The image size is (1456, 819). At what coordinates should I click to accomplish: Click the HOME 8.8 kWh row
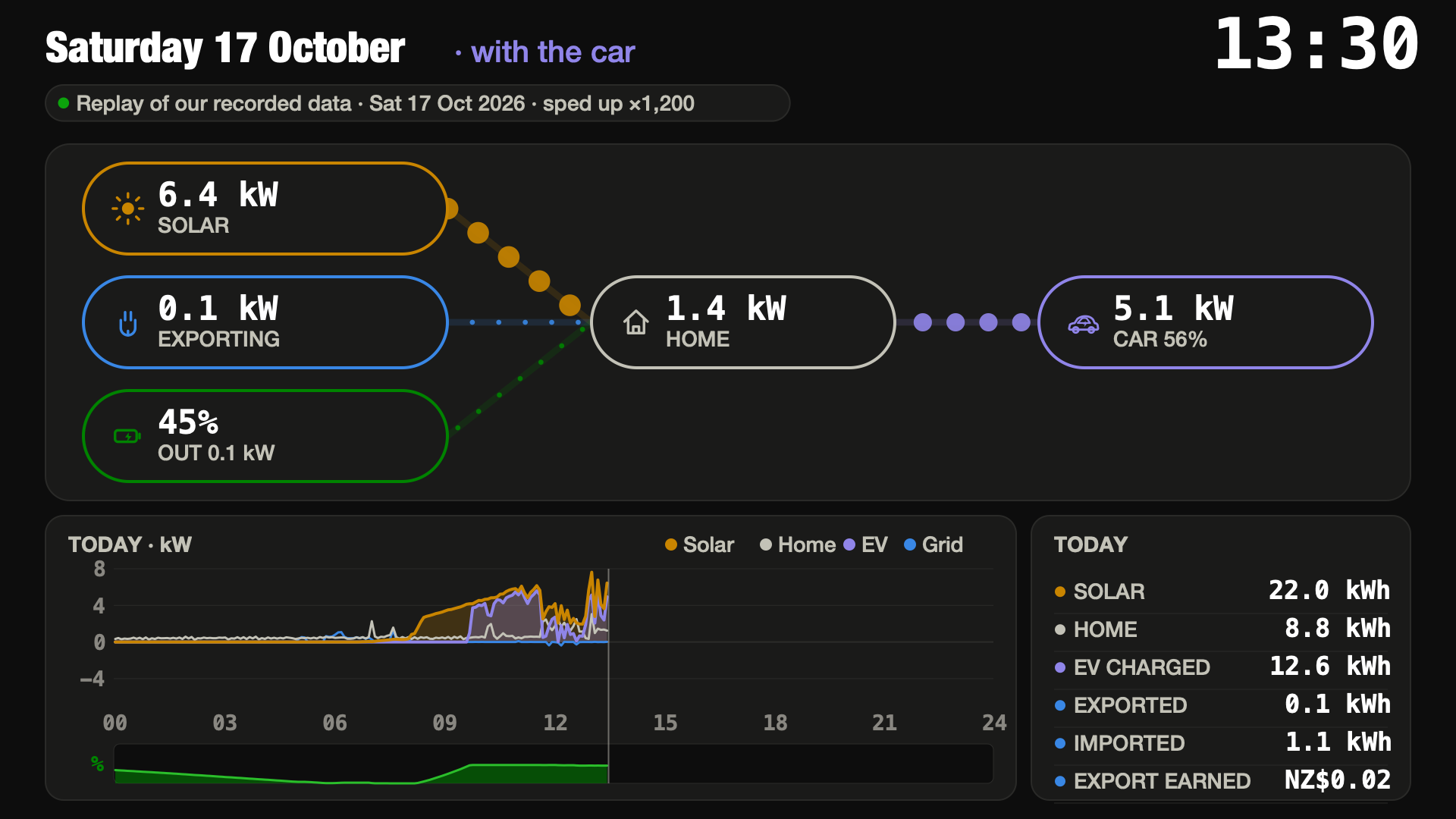tap(1222, 629)
